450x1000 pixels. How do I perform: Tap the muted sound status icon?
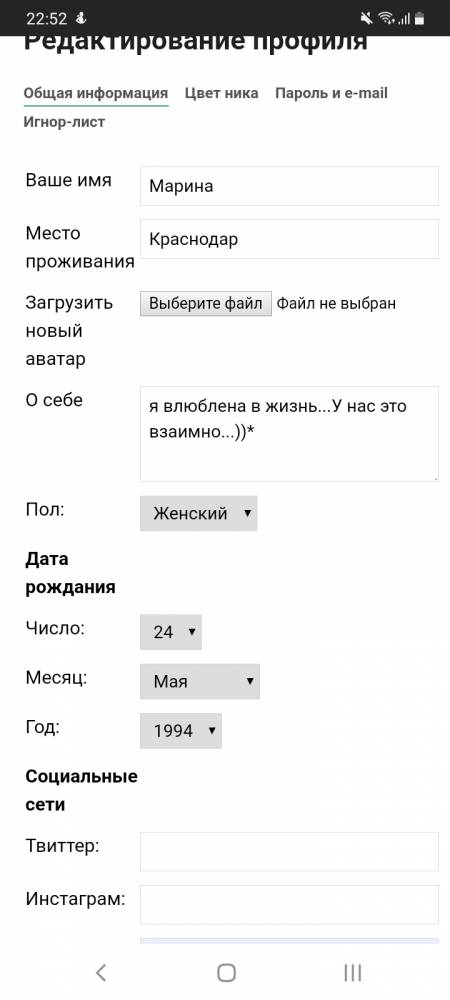367,18
